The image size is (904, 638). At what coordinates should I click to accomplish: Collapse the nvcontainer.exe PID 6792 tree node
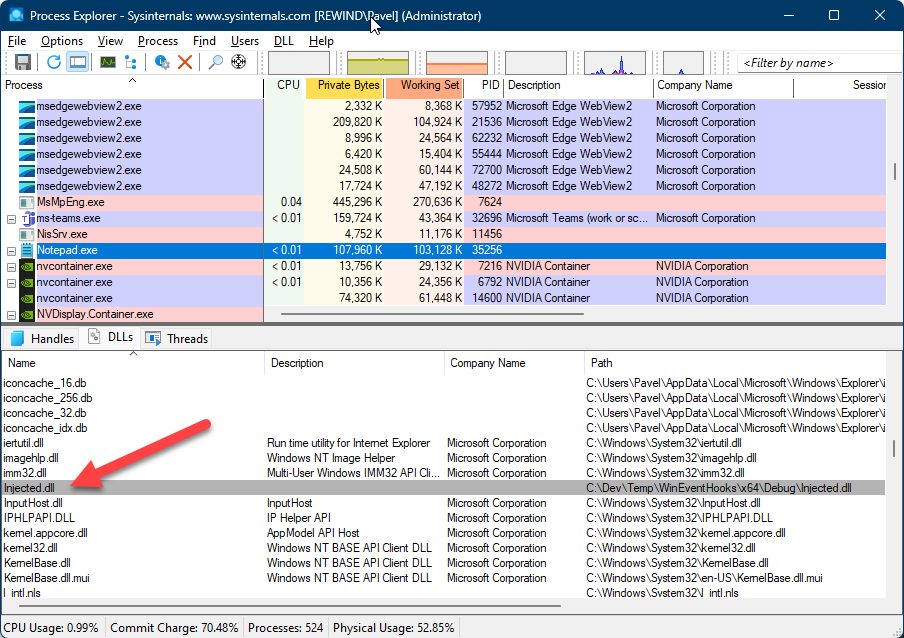[11, 284]
